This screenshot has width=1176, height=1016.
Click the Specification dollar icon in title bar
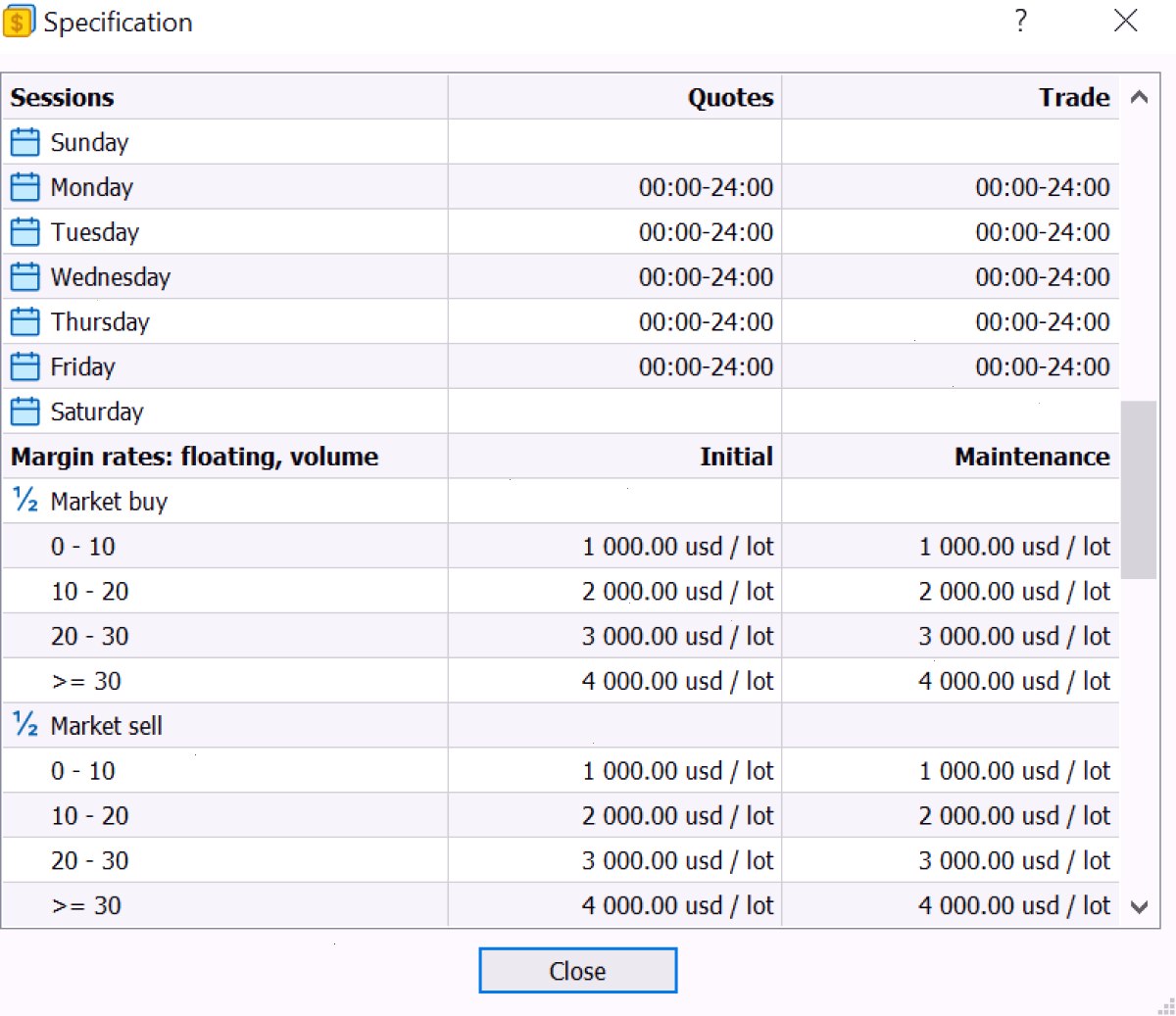(19, 21)
